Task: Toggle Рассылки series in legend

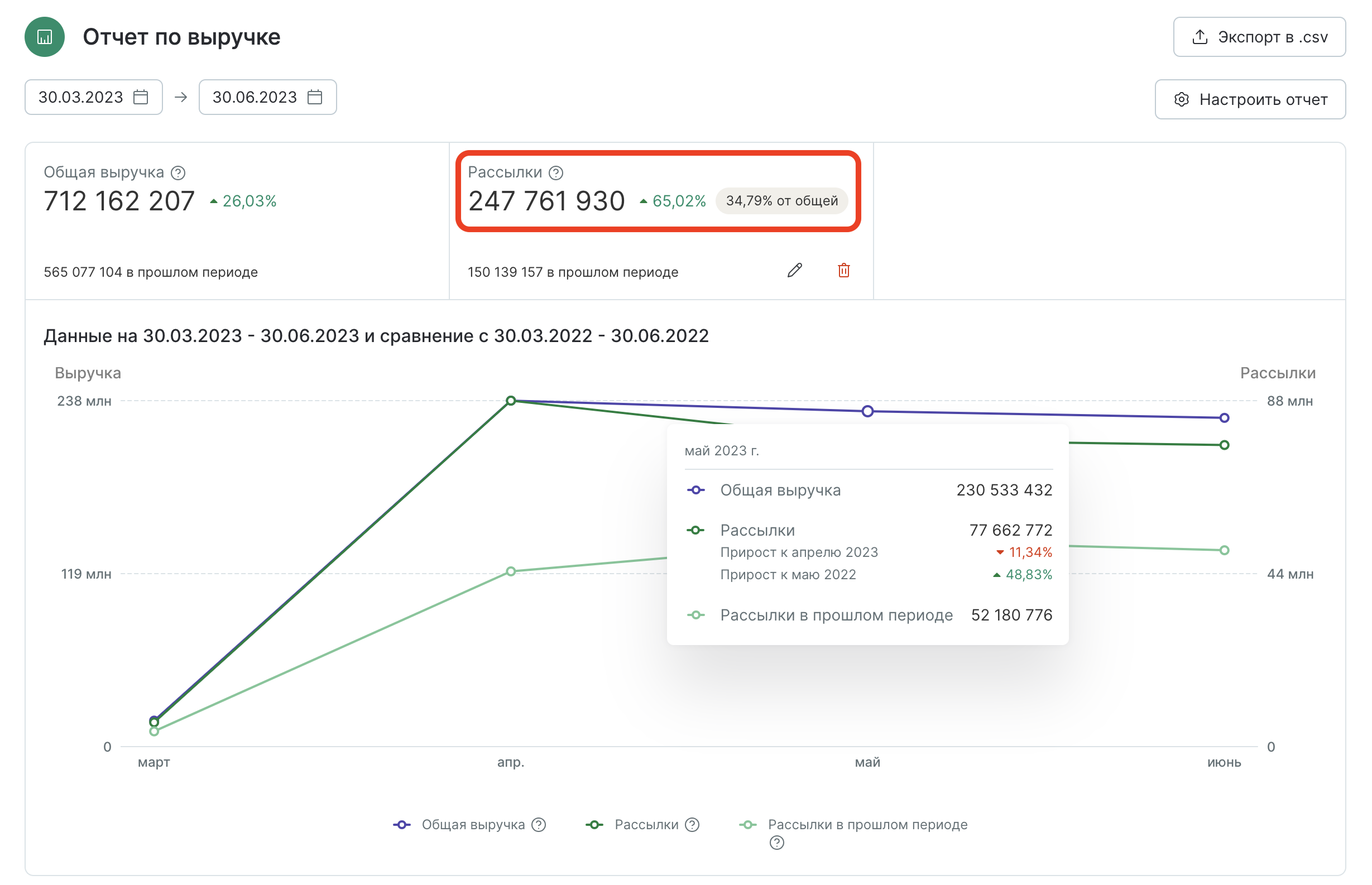Action: (632, 824)
